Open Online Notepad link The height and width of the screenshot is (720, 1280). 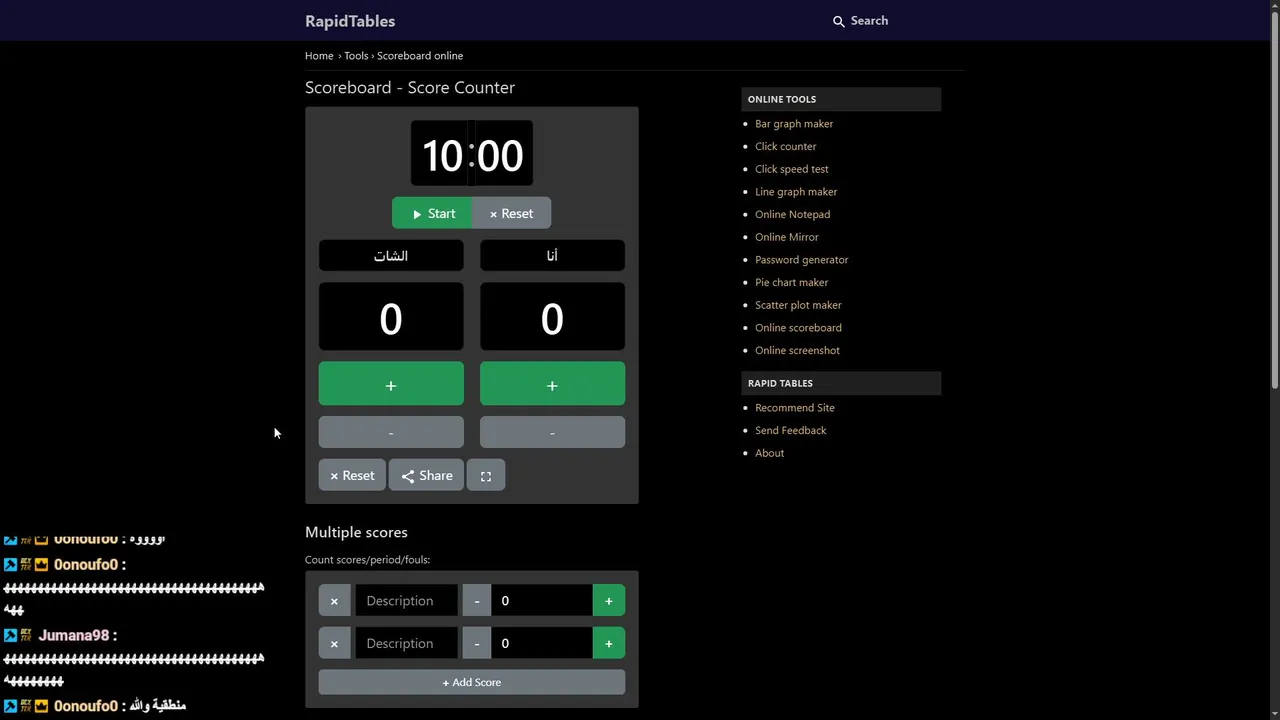pos(793,214)
